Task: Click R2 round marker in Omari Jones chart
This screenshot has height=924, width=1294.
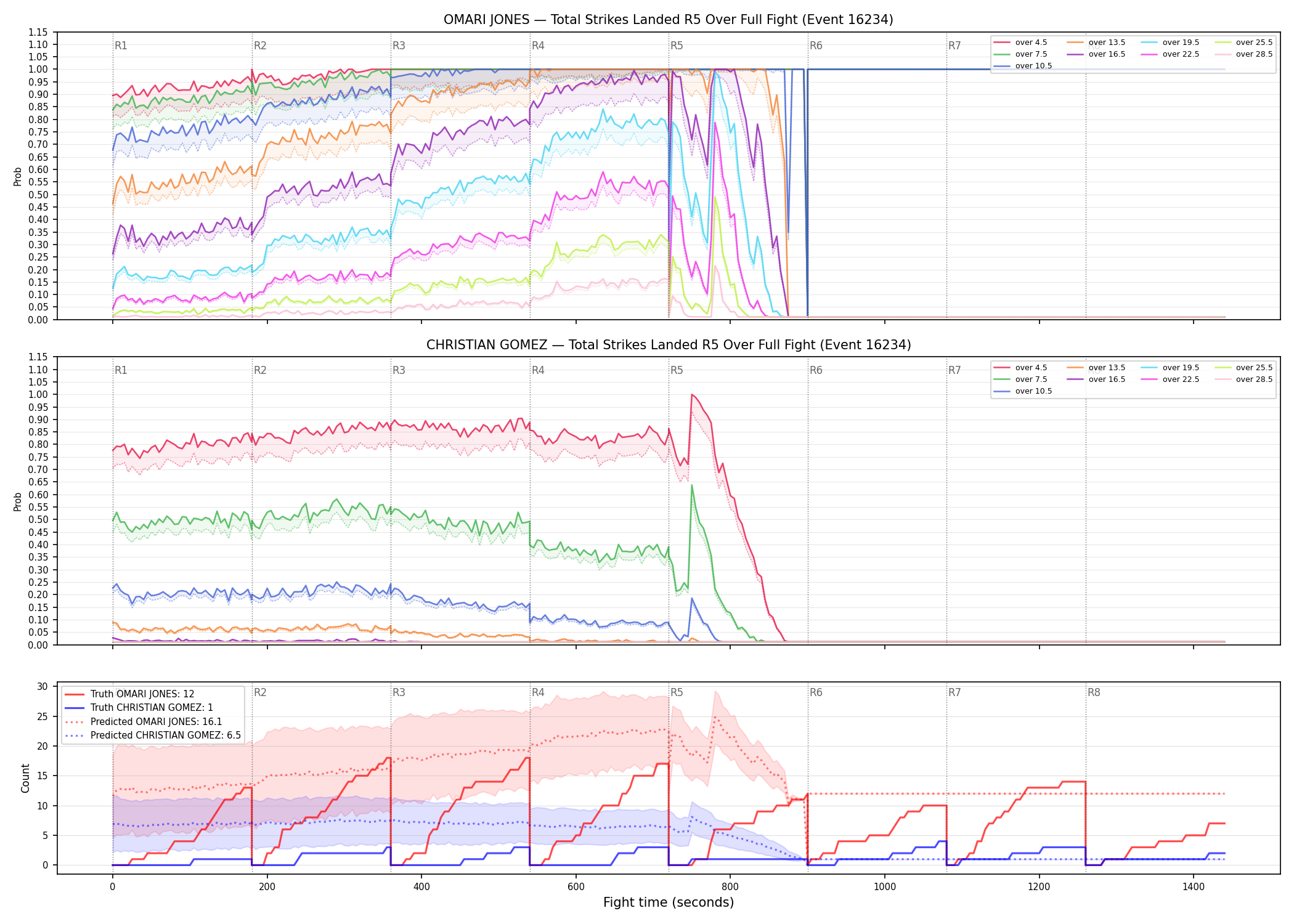Action: (260, 46)
